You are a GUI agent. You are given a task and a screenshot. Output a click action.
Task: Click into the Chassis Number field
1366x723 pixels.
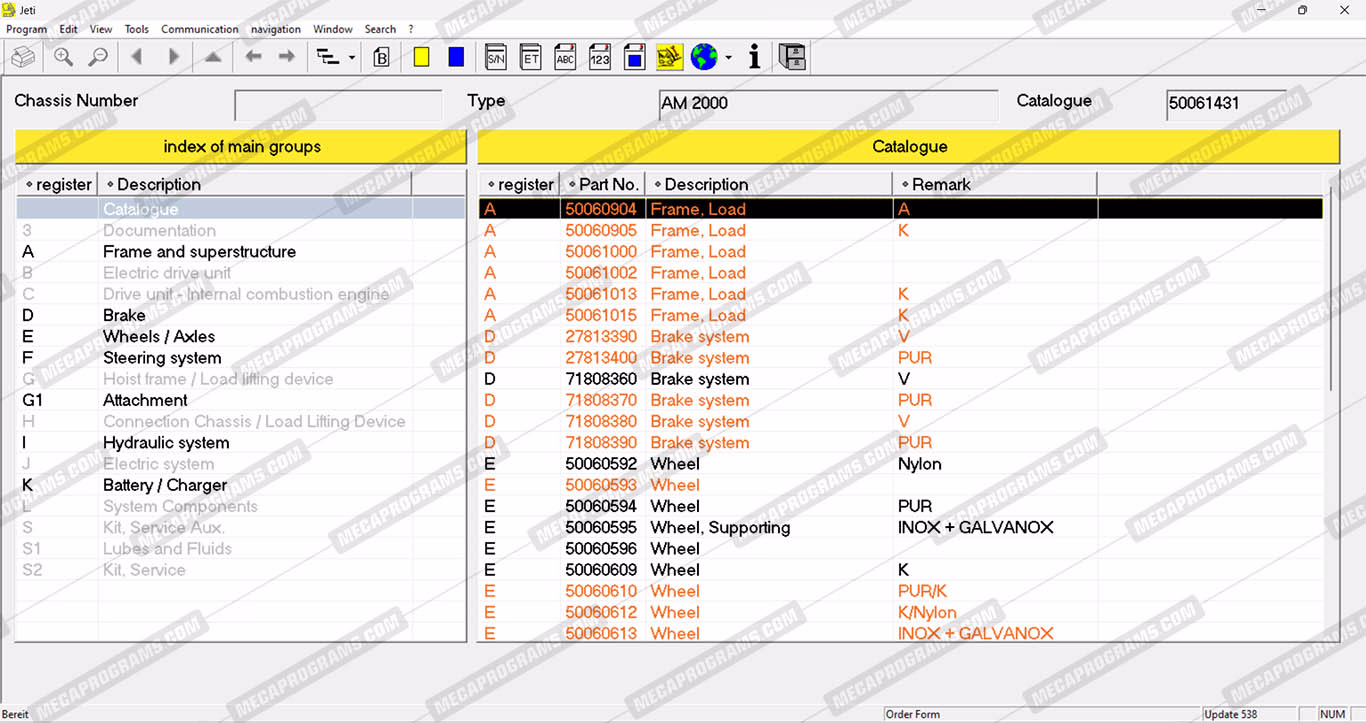[338, 106]
